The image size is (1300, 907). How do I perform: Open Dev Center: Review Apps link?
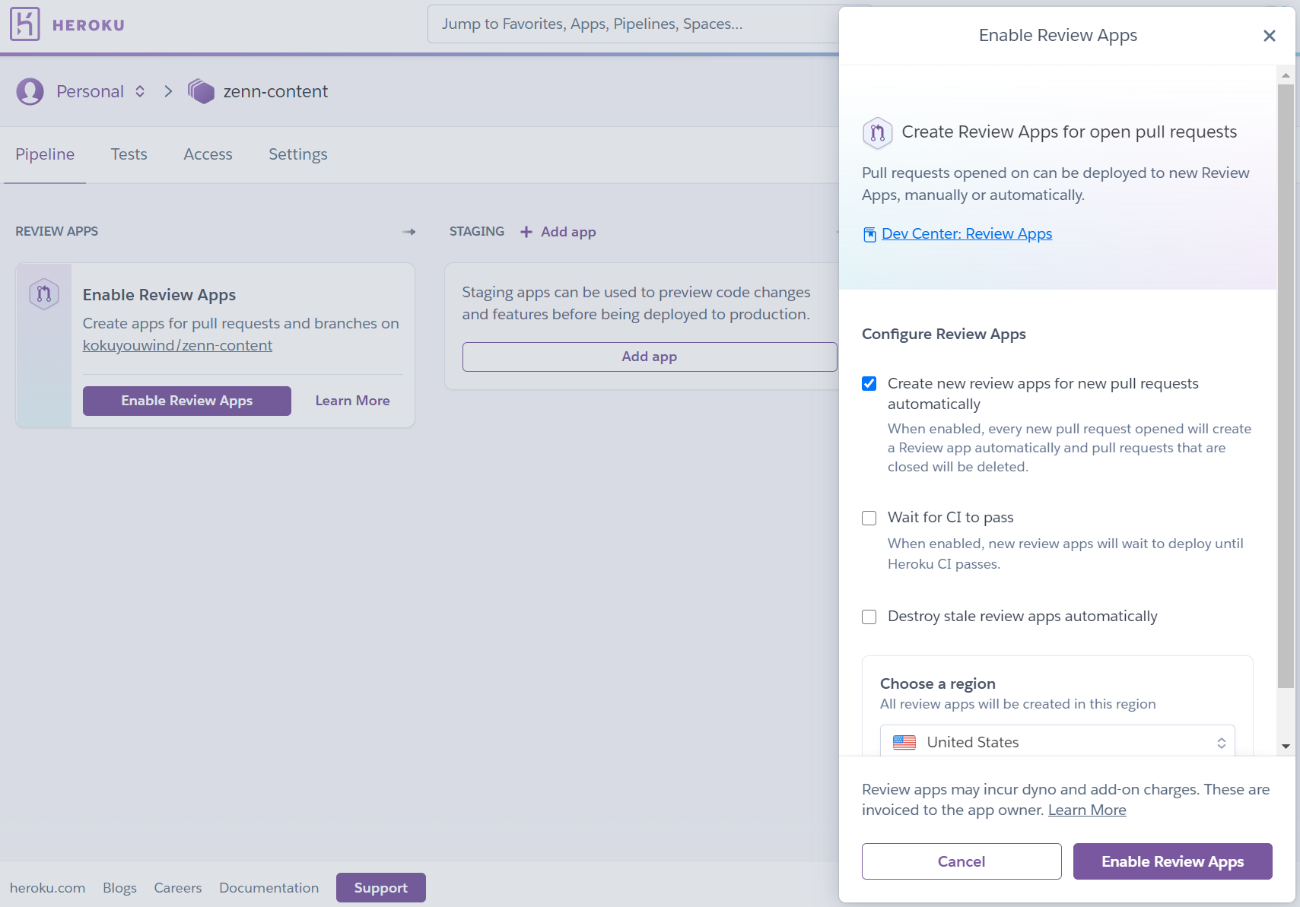966,234
